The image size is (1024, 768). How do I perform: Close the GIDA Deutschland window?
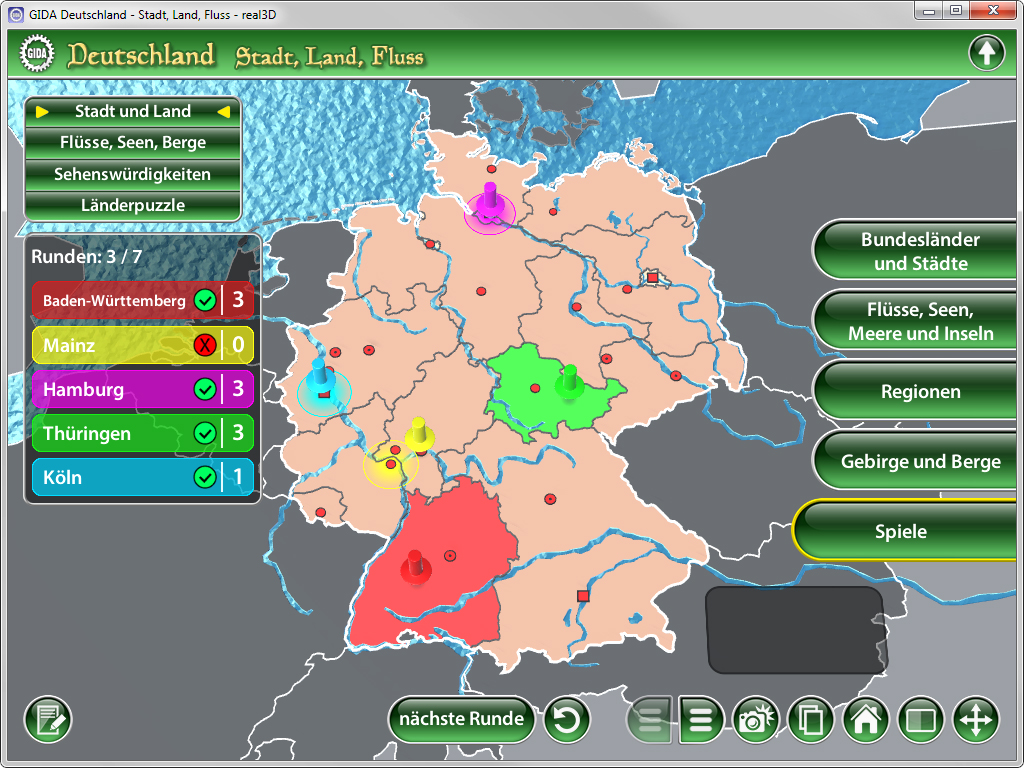pyautogui.click(x=992, y=11)
